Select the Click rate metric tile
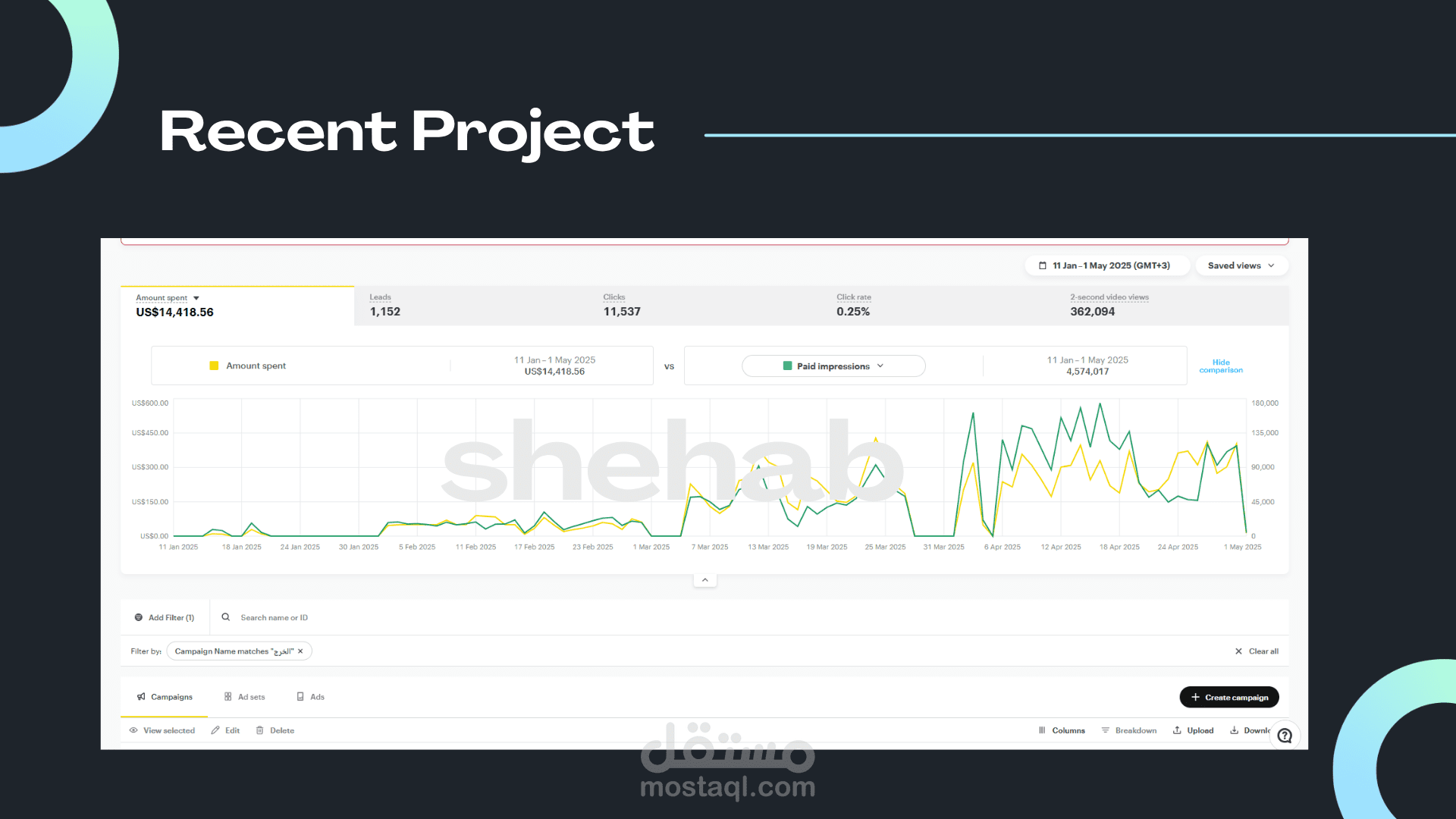The width and height of the screenshot is (1456, 819). coord(938,306)
